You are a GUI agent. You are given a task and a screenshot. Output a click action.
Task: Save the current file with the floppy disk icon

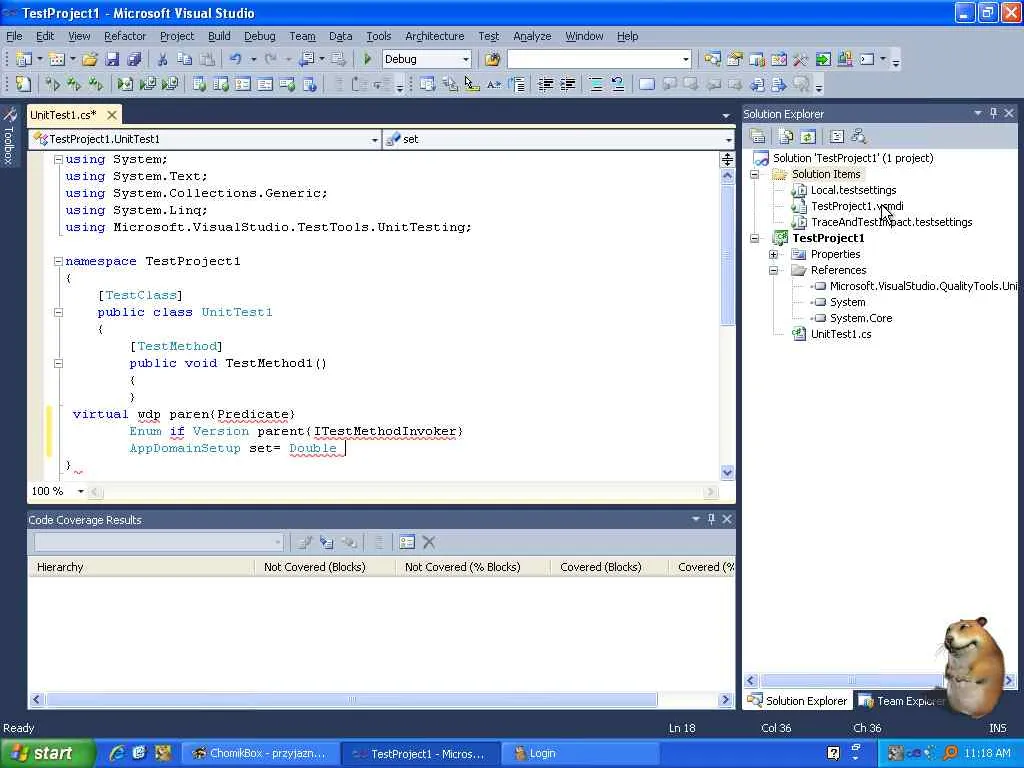[112, 59]
